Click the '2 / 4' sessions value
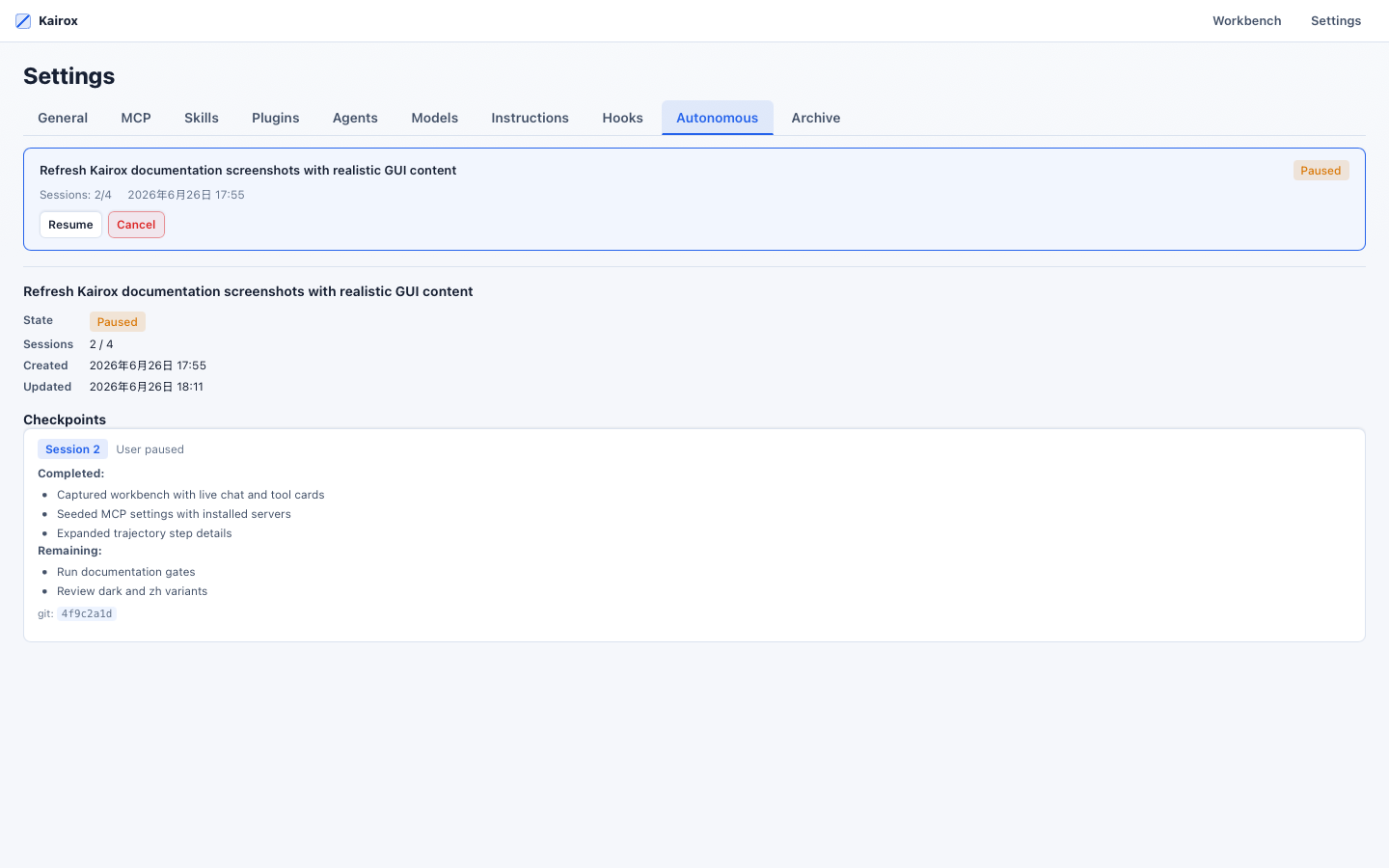This screenshot has height=868, width=1389. pos(101,344)
